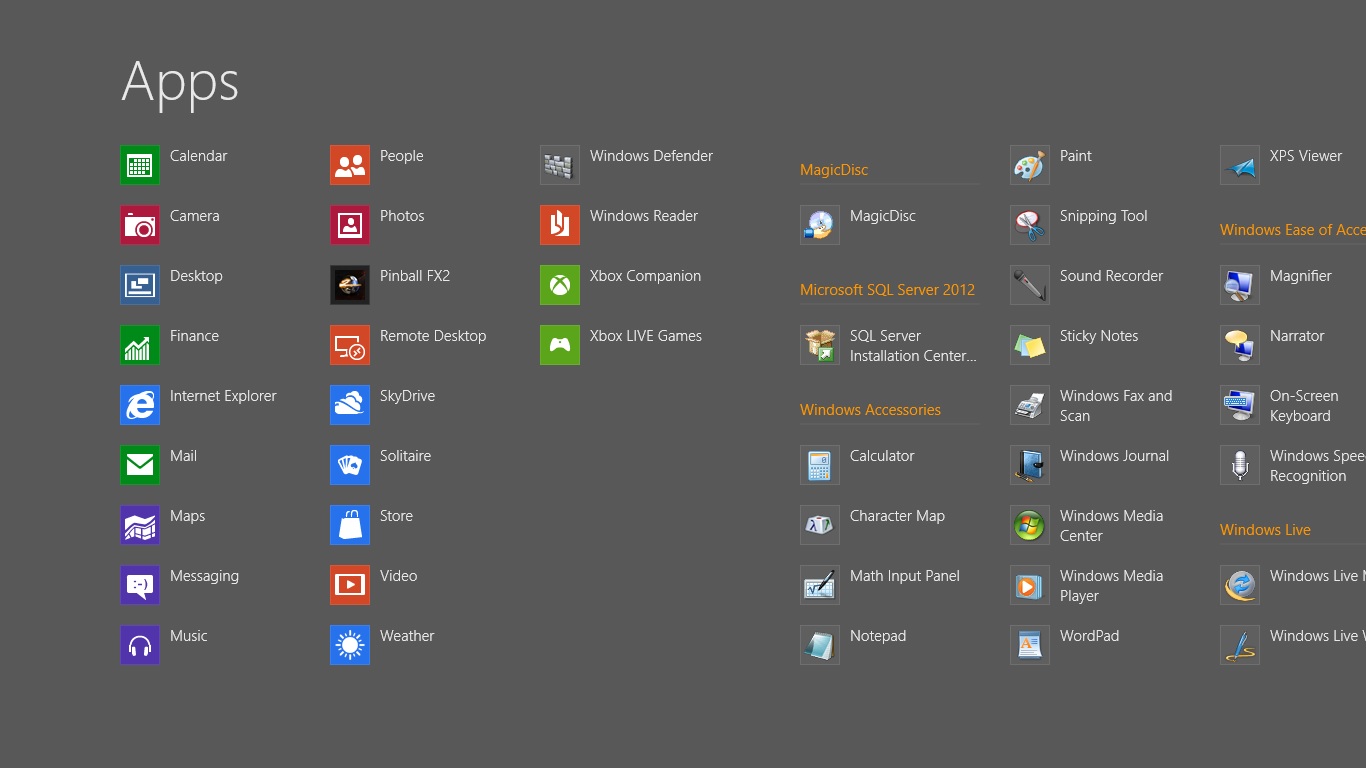Screen dimensions: 1366x768
Task: Launch Windows Media Center icon
Action: (1030, 525)
